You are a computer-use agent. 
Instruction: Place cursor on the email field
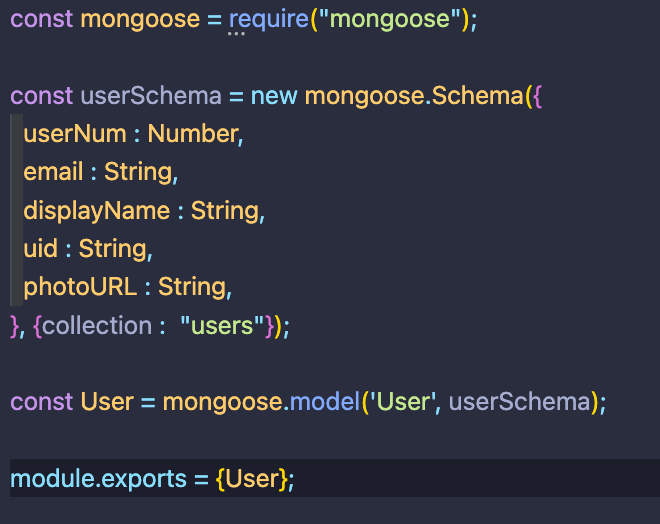coord(53,172)
